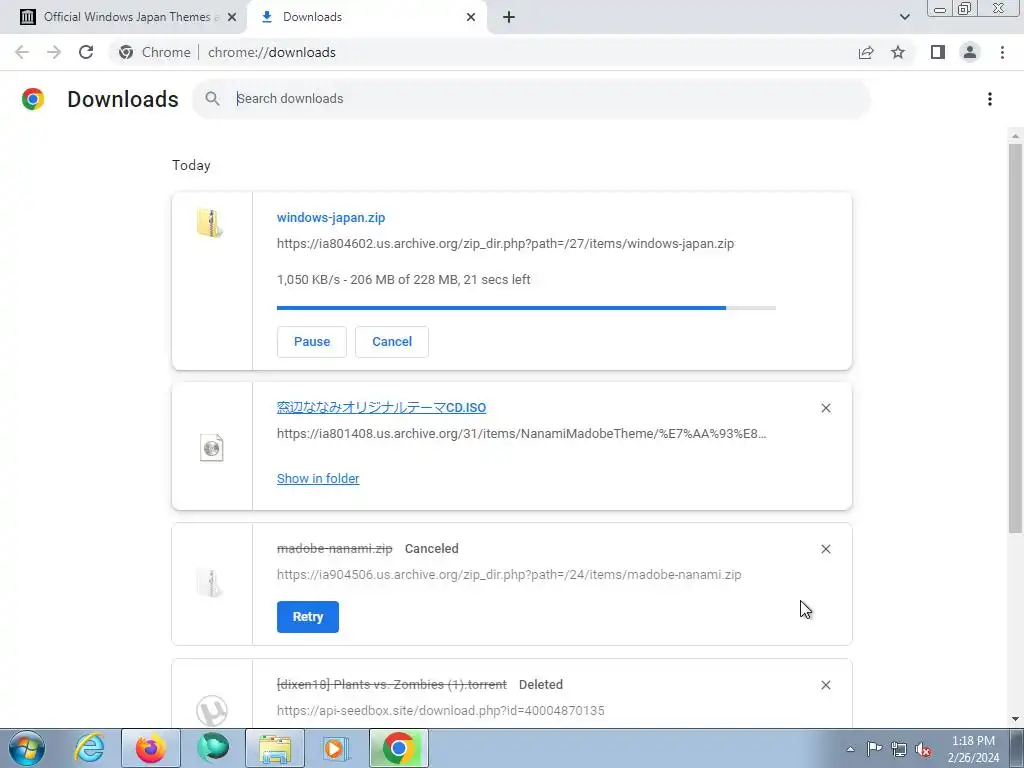This screenshot has height=768, width=1024.
Task: Open the side panel icon
Action: pyautogui.click(x=938, y=52)
